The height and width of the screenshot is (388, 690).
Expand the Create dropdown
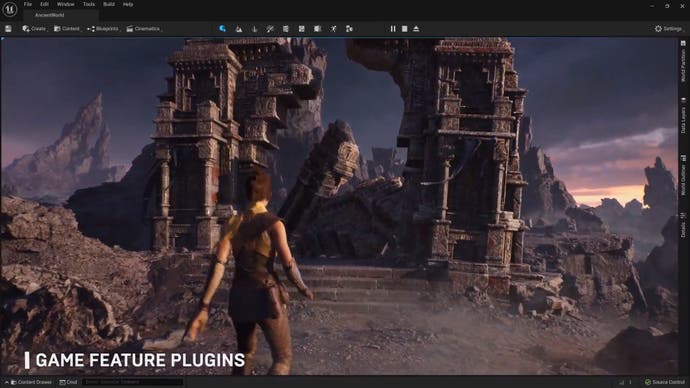click(34, 29)
